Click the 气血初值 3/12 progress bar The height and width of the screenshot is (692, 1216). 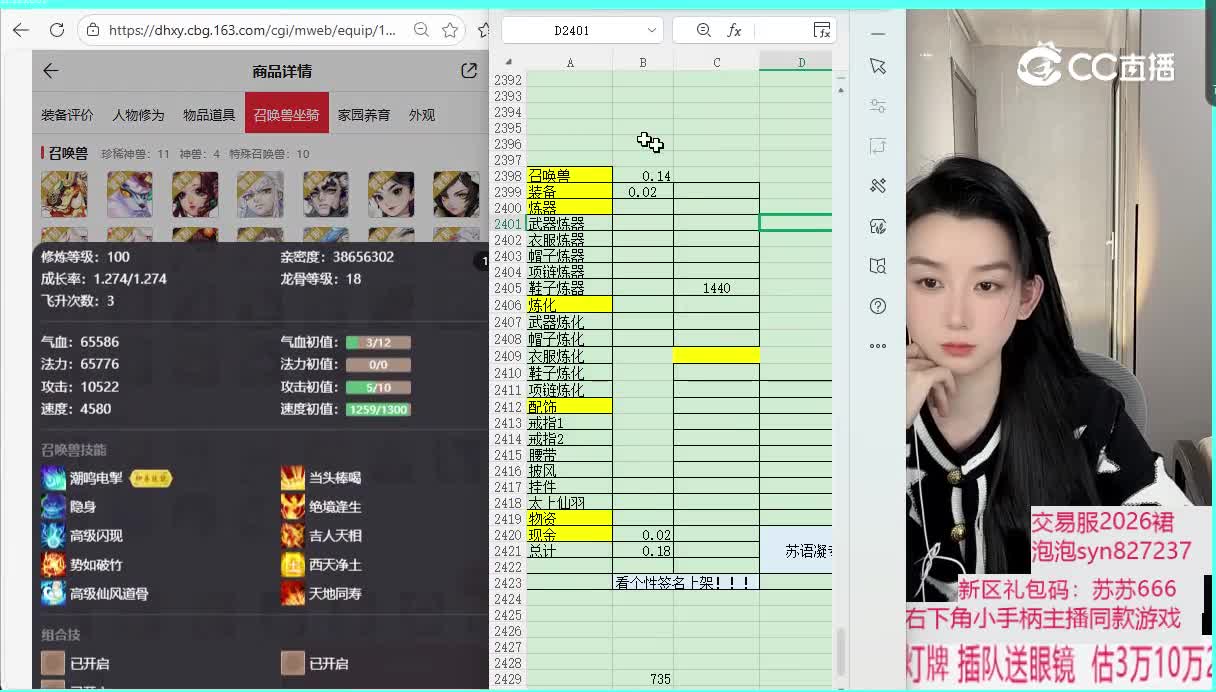(x=378, y=342)
